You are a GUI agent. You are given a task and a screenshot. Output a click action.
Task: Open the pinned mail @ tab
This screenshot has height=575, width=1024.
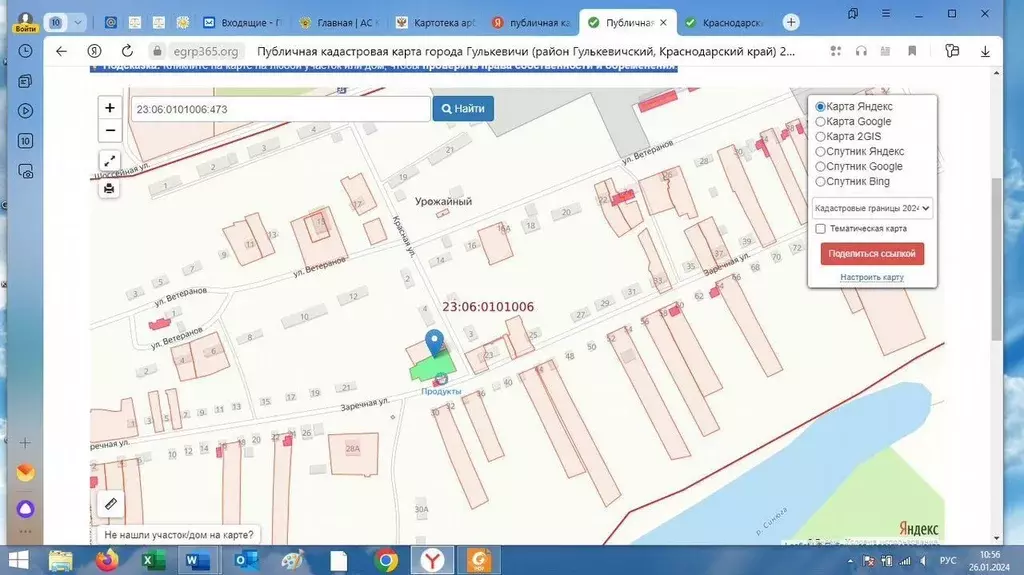click(111, 22)
